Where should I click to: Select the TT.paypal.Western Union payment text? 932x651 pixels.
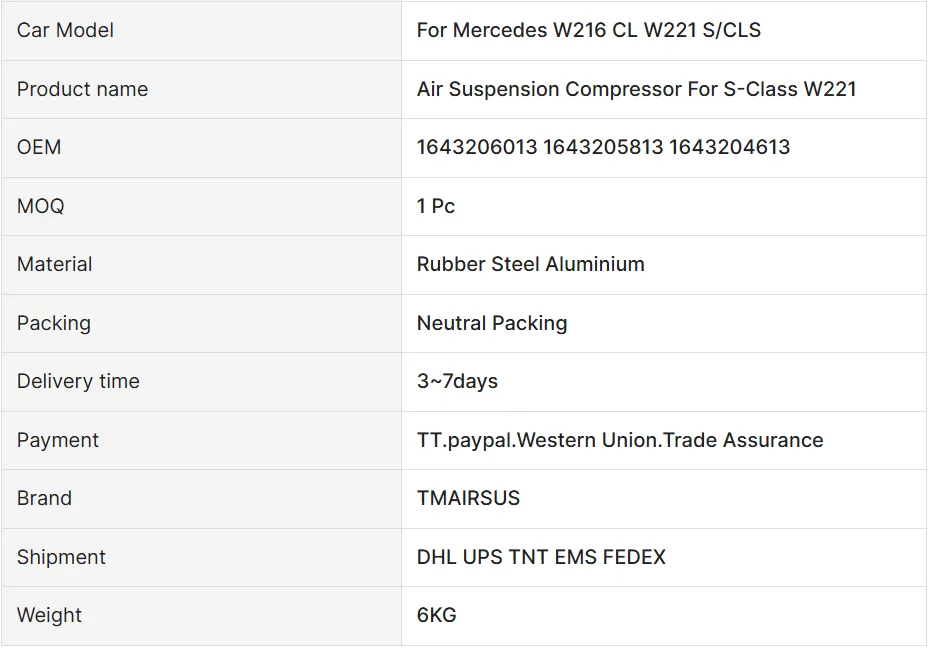pos(620,440)
